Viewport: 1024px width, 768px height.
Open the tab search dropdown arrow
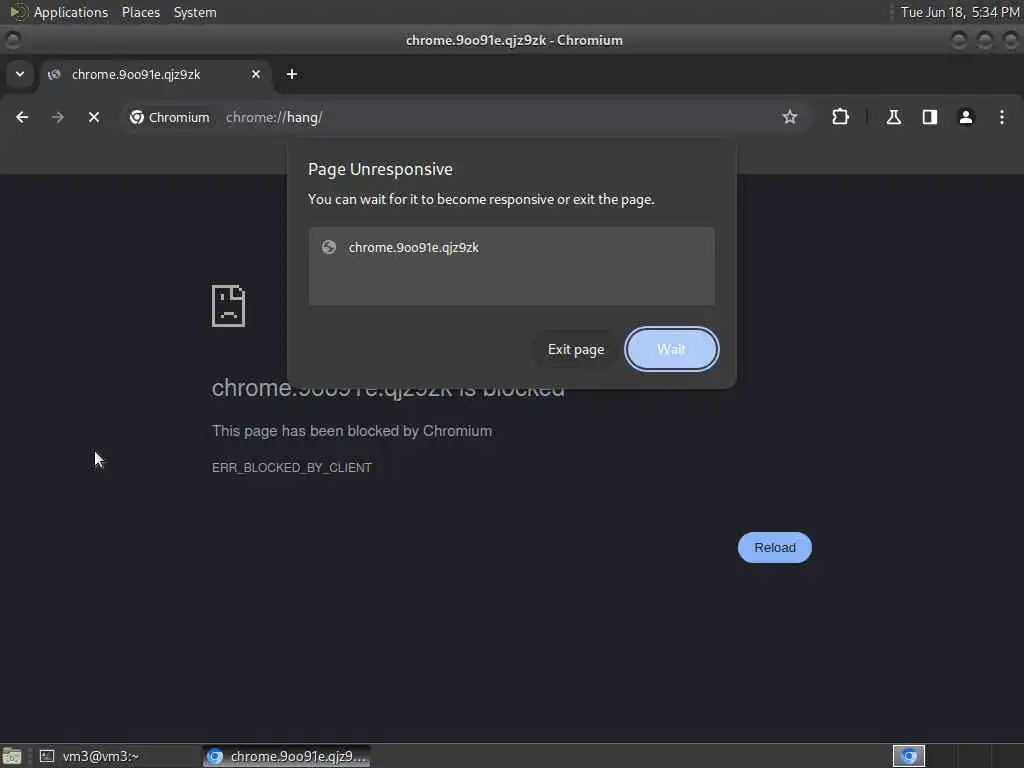[x=20, y=74]
